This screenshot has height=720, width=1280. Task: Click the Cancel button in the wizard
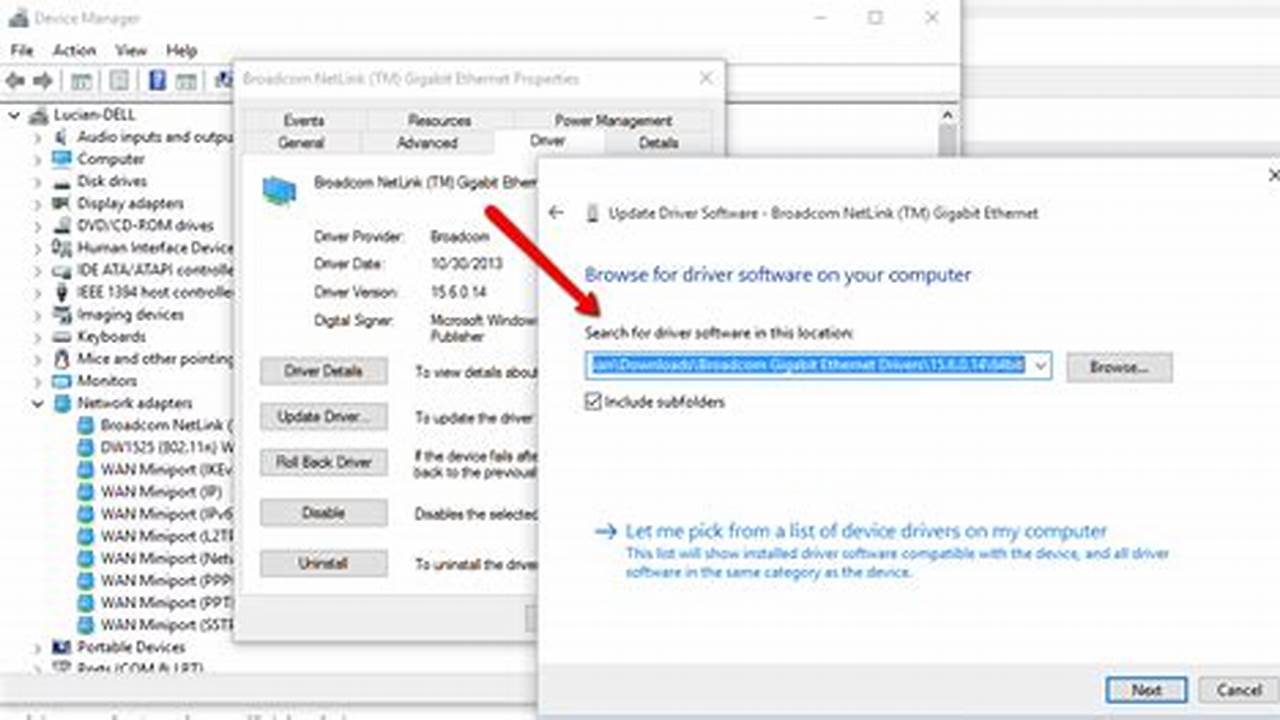click(x=1238, y=690)
